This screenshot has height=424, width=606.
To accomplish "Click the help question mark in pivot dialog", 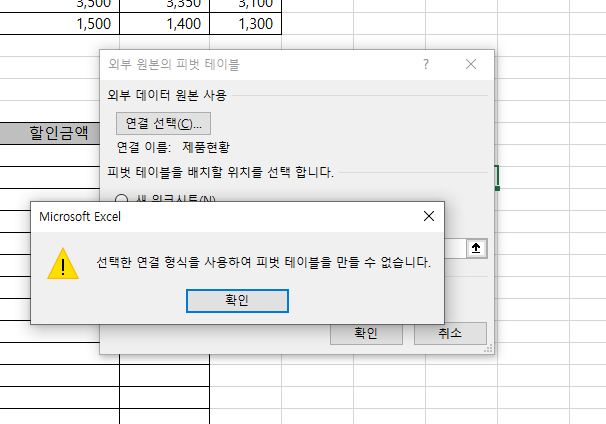I will pyautogui.click(x=426, y=64).
